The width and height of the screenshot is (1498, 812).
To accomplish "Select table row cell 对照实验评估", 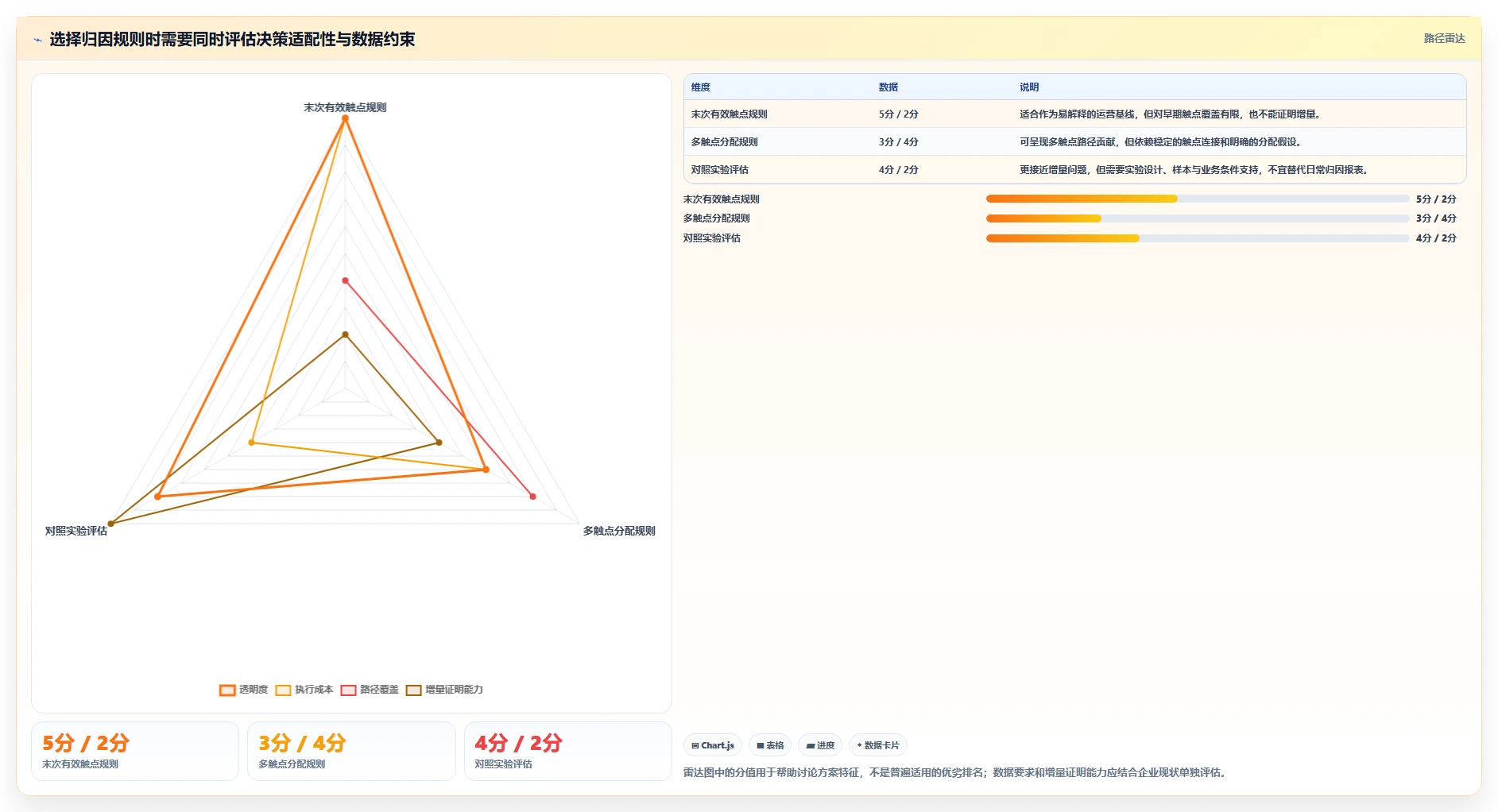I will point(719,170).
